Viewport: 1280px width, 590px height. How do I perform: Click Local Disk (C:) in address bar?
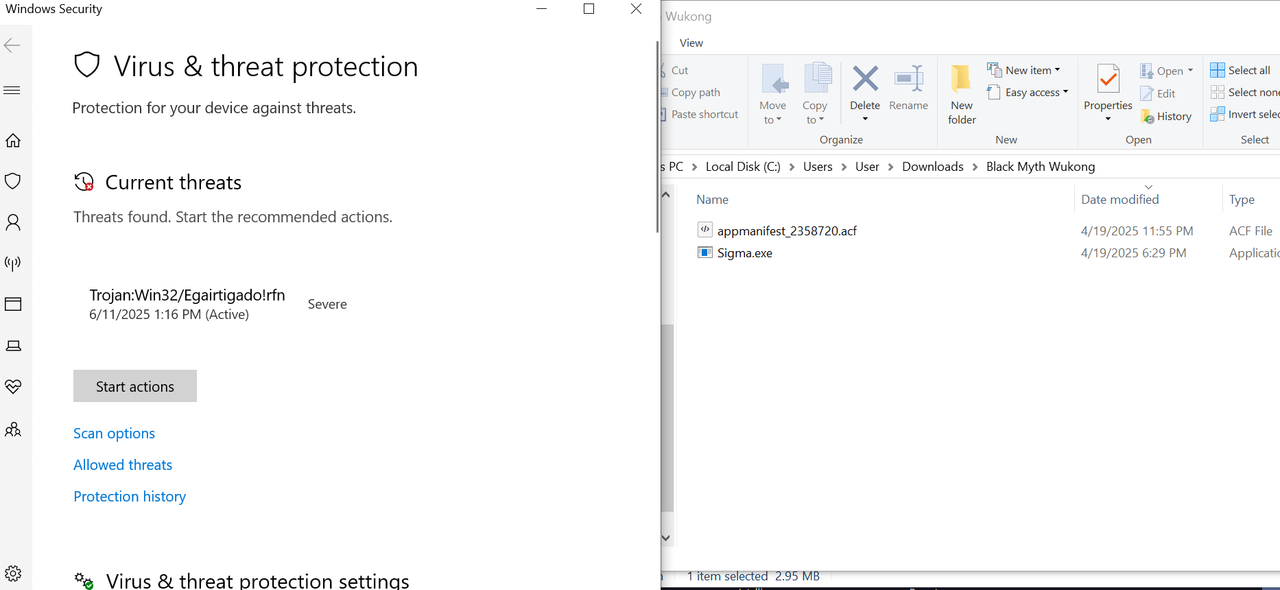click(743, 167)
